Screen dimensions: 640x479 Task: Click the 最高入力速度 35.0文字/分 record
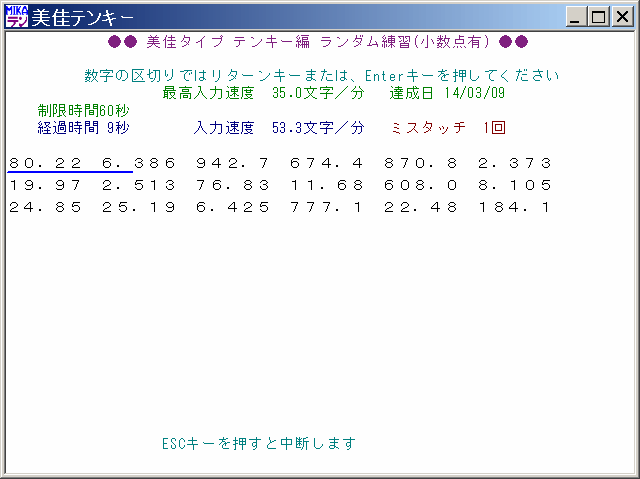[x=264, y=92]
